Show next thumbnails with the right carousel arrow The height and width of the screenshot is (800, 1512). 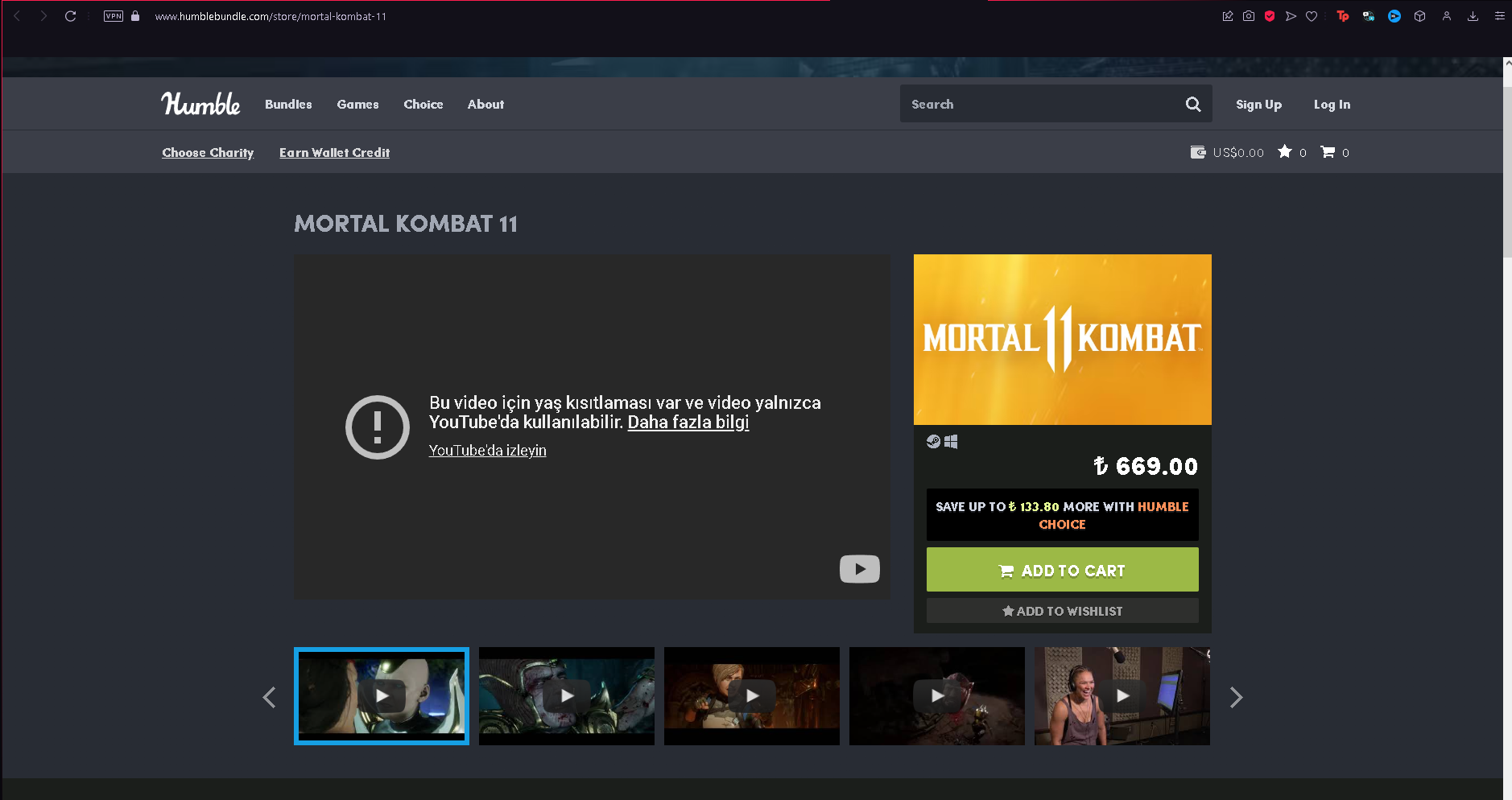pos(1236,697)
